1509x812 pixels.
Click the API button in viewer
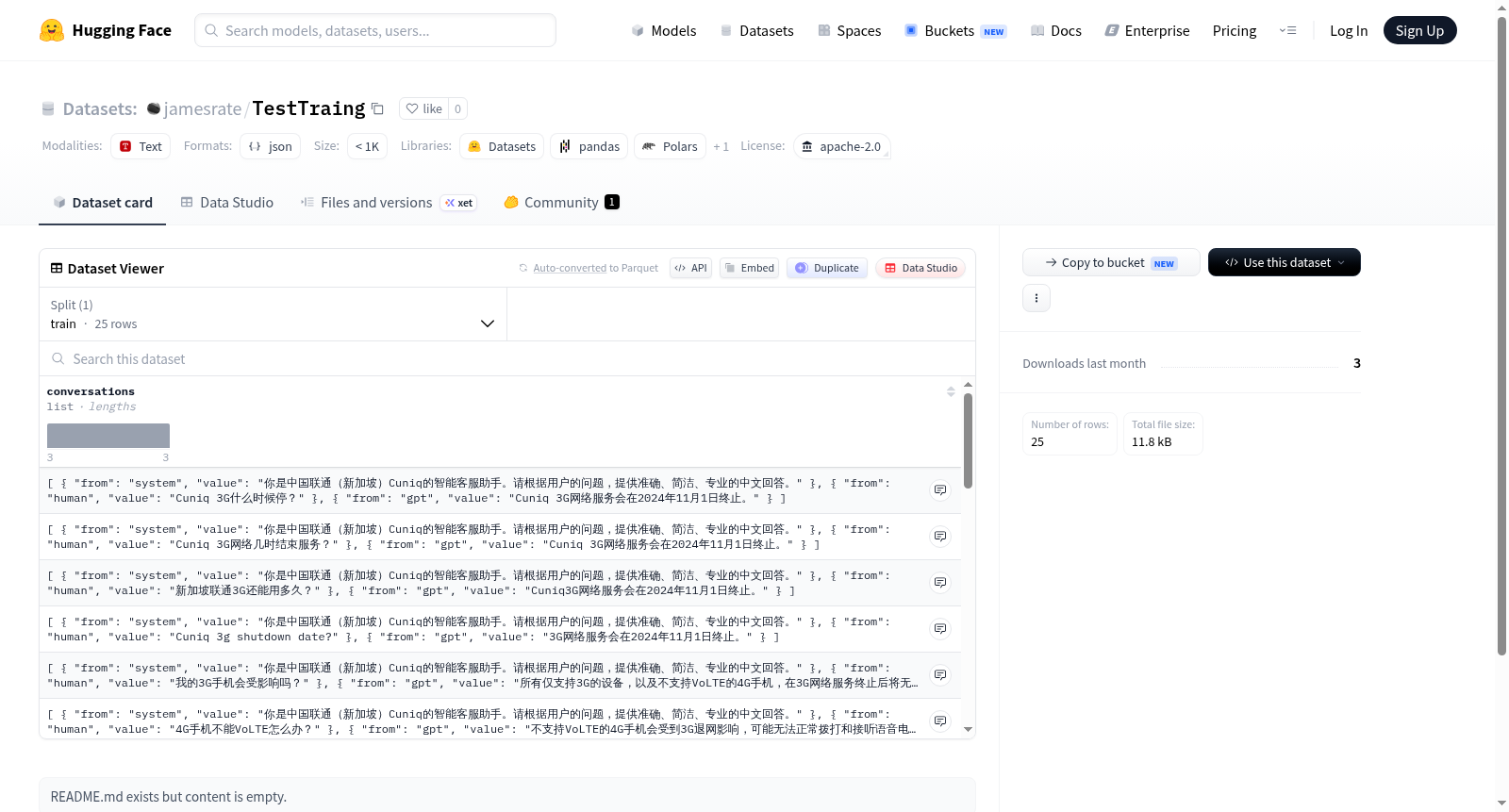690,268
